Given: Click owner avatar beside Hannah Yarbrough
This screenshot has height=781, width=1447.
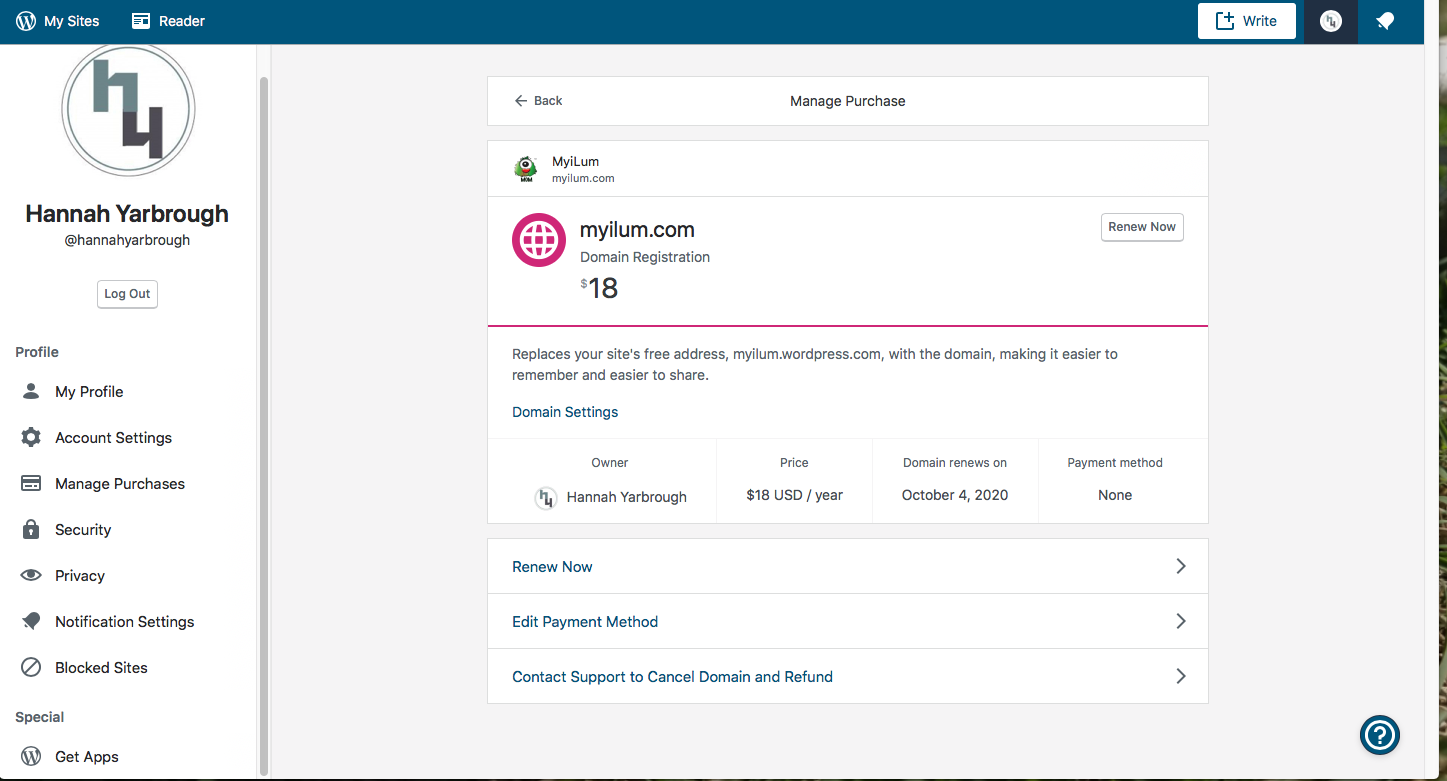Looking at the screenshot, I should pyautogui.click(x=545, y=497).
